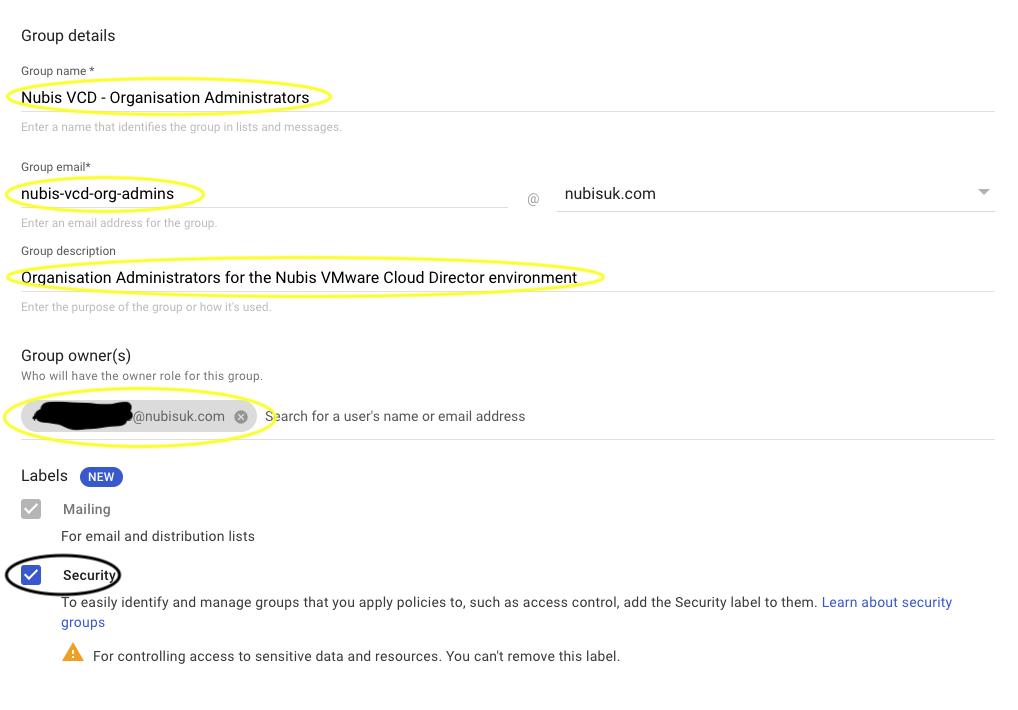
Task: Click 'Who will have the owner role' text
Action: (x=142, y=376)
